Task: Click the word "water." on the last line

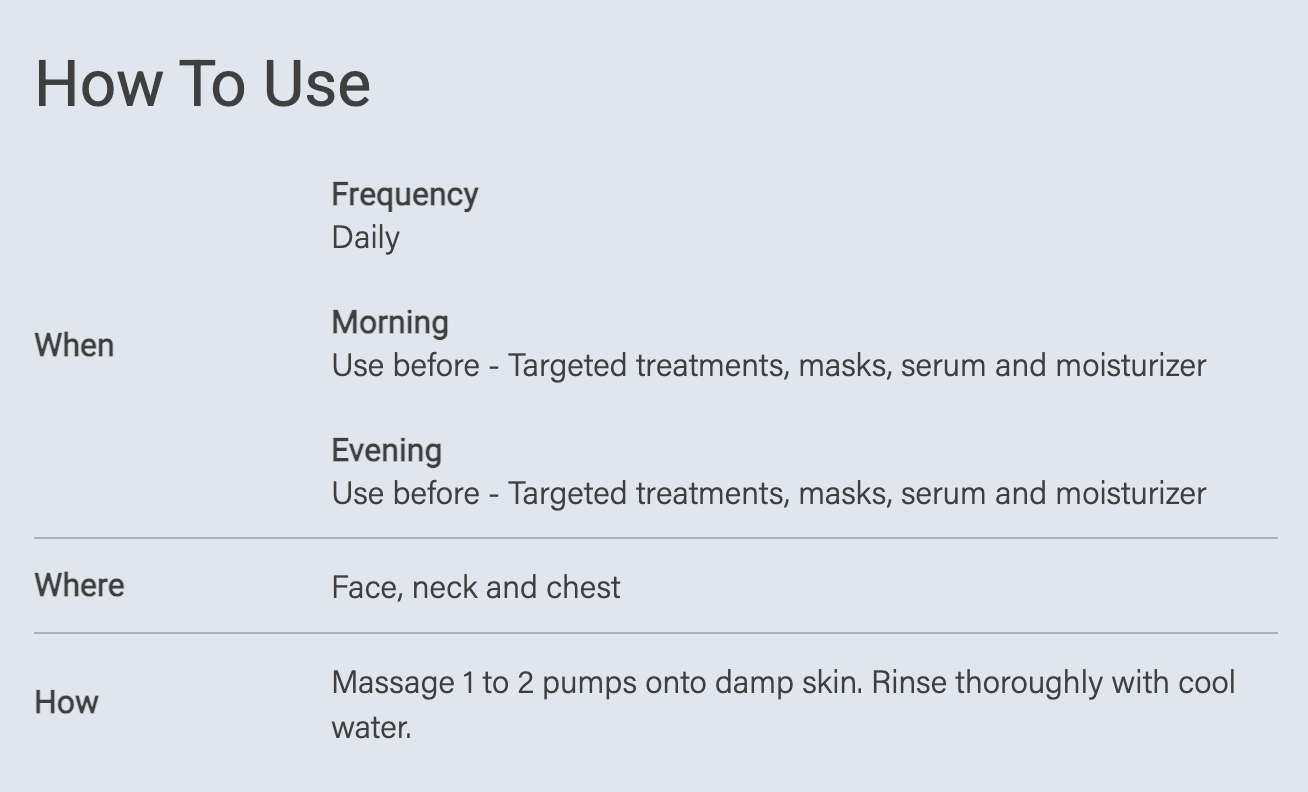Action: click(371, 727)
